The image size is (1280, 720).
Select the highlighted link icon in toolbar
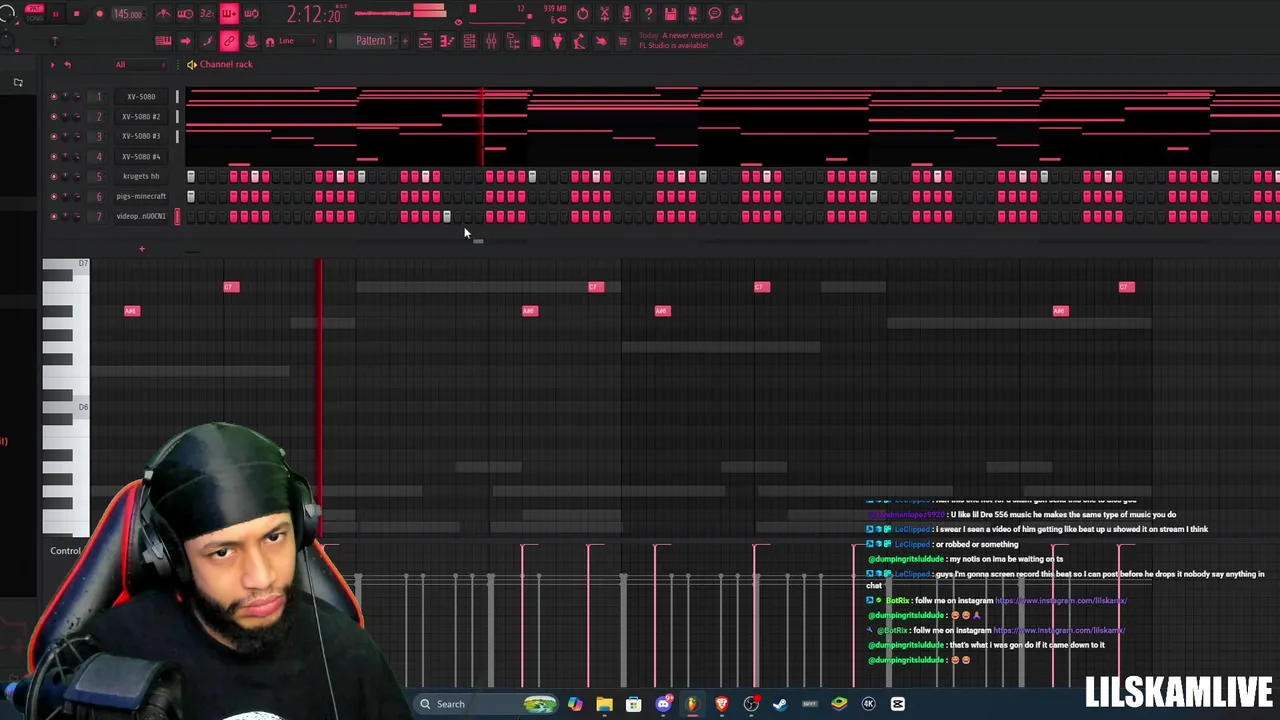point(229,41)
